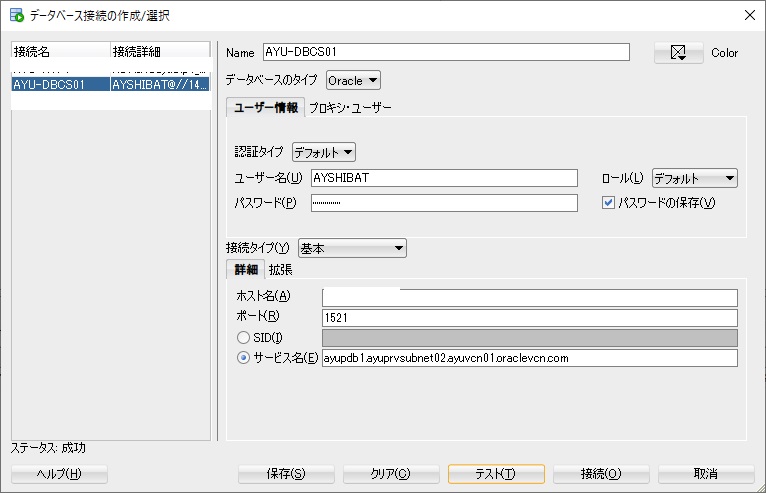The width and height of the screenshot is (766, 493).
Task: Toggle the パスワードの保存 checkbox
Action: pos(608,202)
